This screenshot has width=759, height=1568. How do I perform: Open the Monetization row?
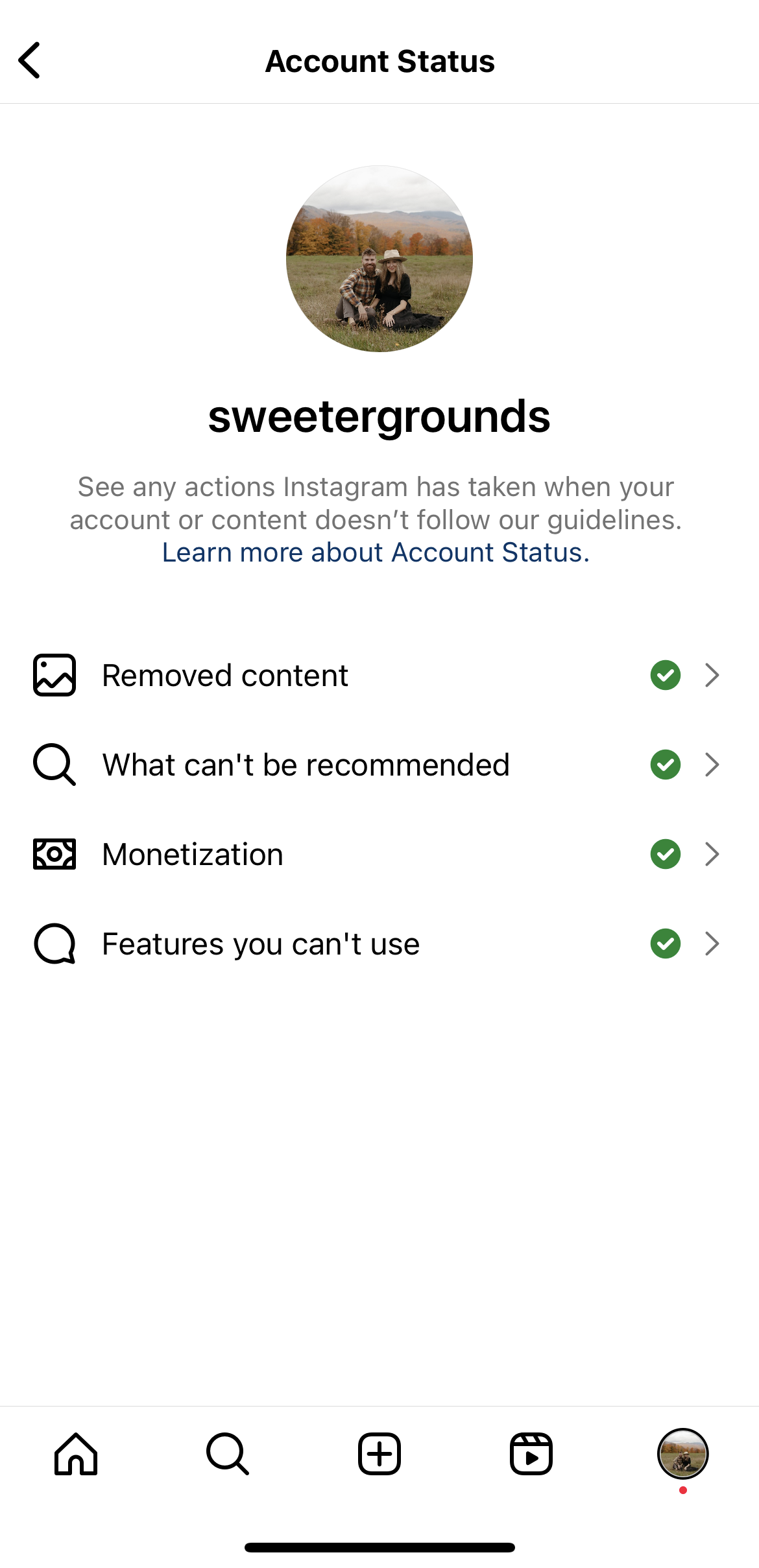click(x=379, y=854)
